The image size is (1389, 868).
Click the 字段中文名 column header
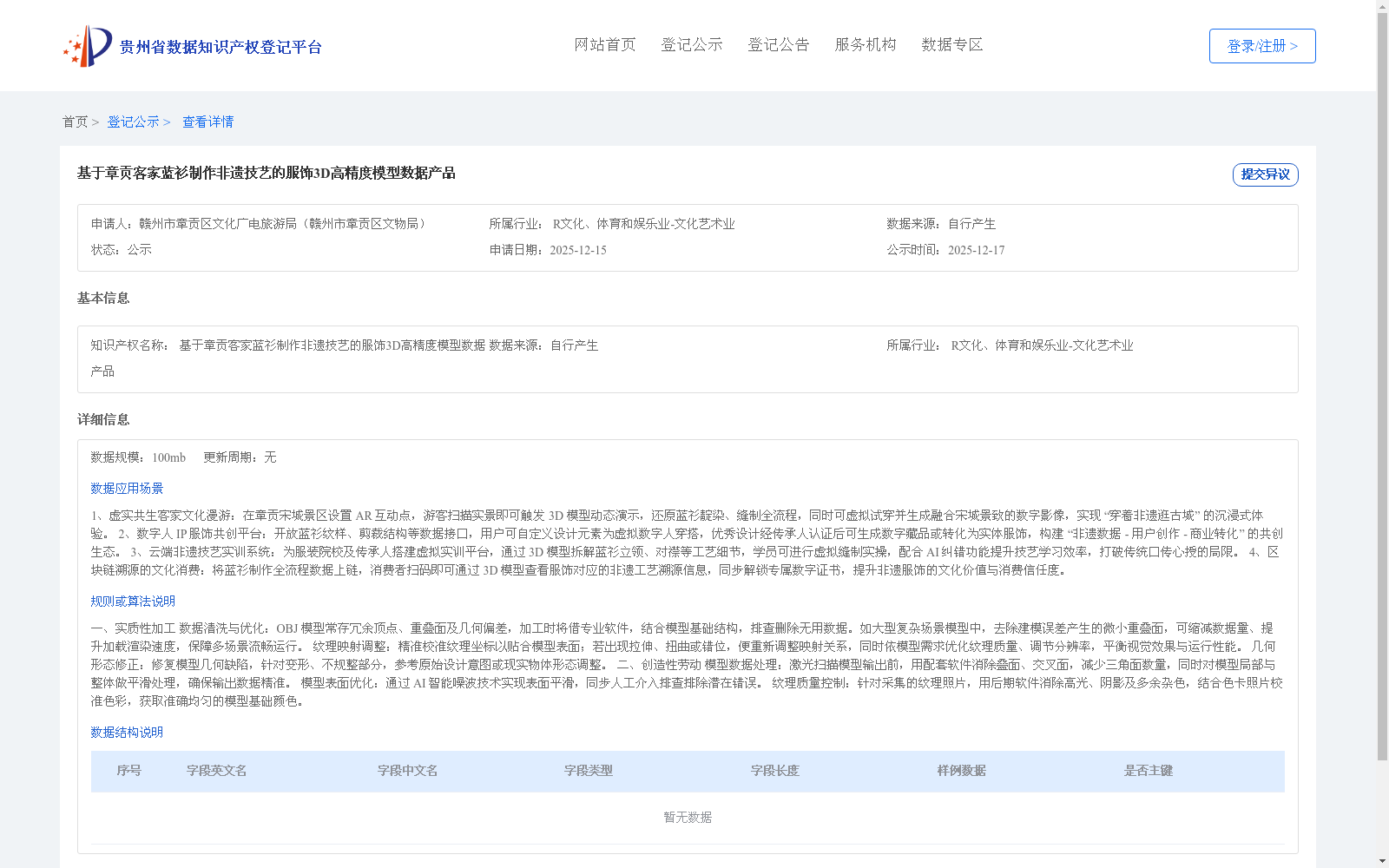(408, 771)
